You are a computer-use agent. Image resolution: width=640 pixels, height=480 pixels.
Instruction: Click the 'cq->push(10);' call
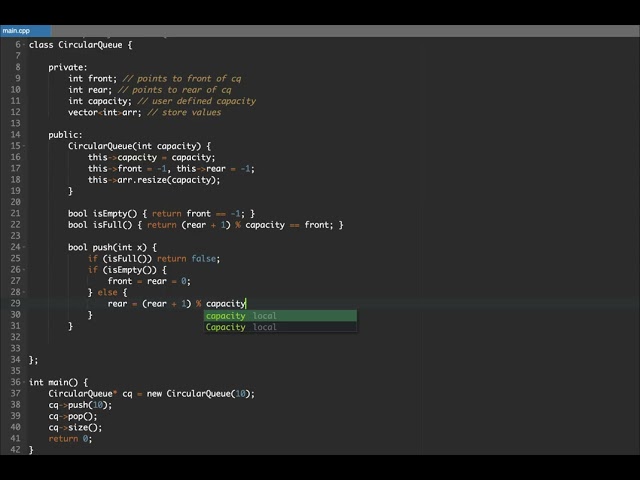pyautogui.click(x=80, y=405)
